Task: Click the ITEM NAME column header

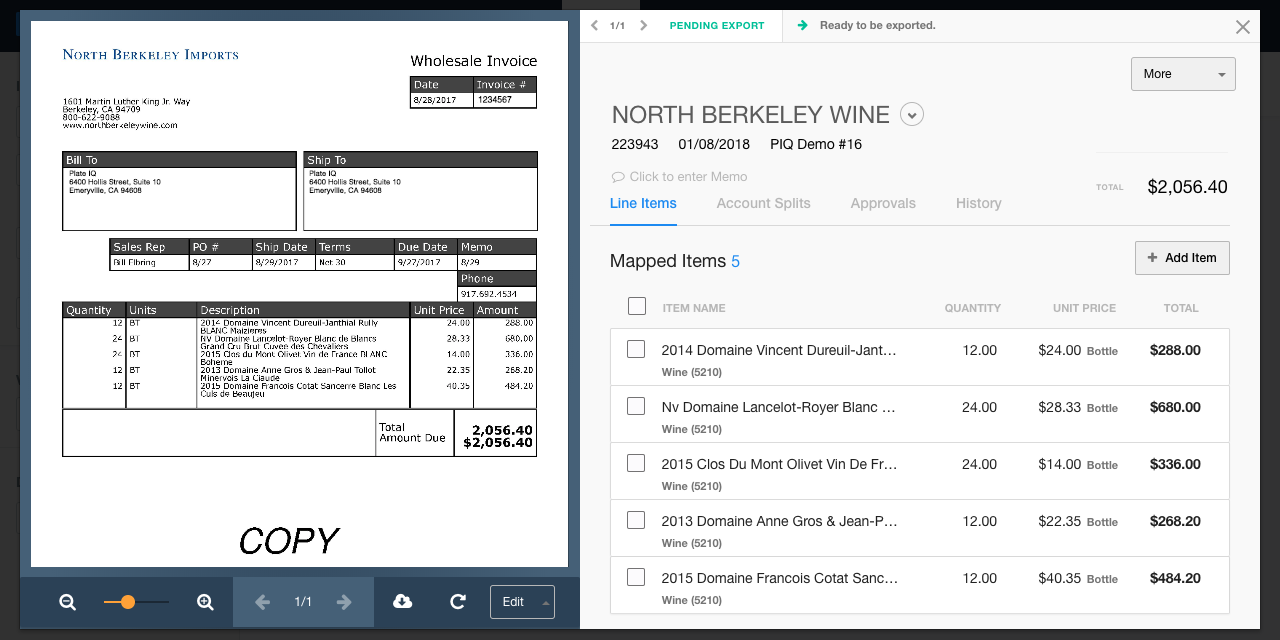Action: pyautogui.click(x=694, y=308)
